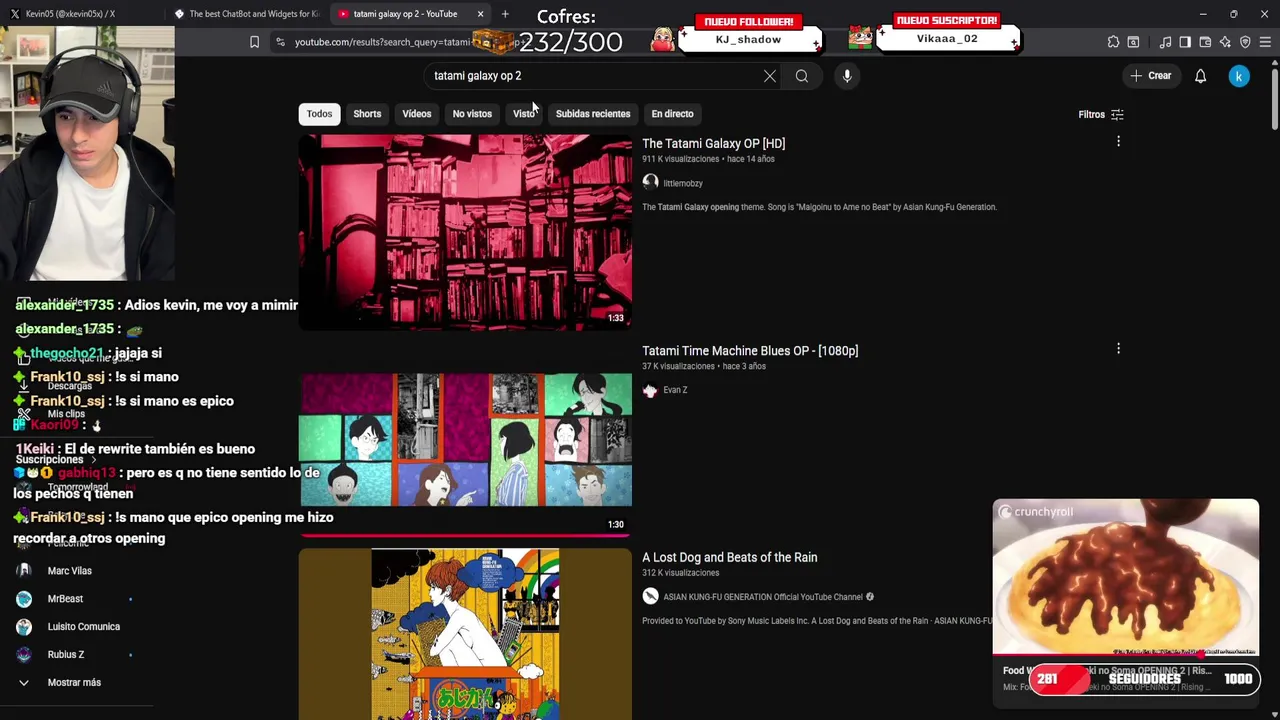Click the crunchyroll miniplayer video
The image size is (1280, 720).
(x=1125, y=577)
